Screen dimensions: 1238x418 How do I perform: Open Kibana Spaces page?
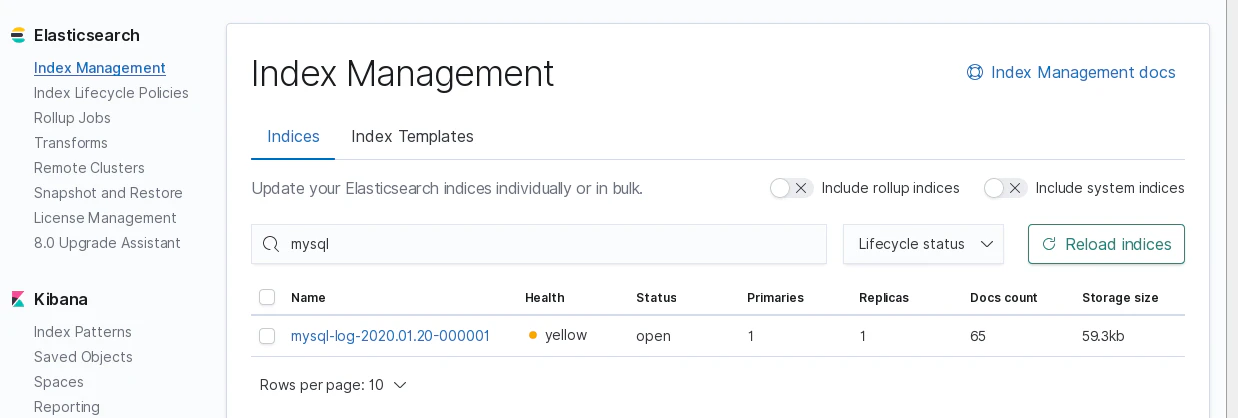coord(59,382)
